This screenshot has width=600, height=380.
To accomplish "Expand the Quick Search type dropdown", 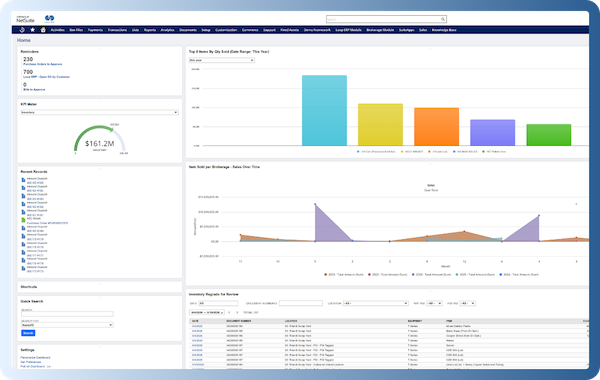I will point(67,325).
